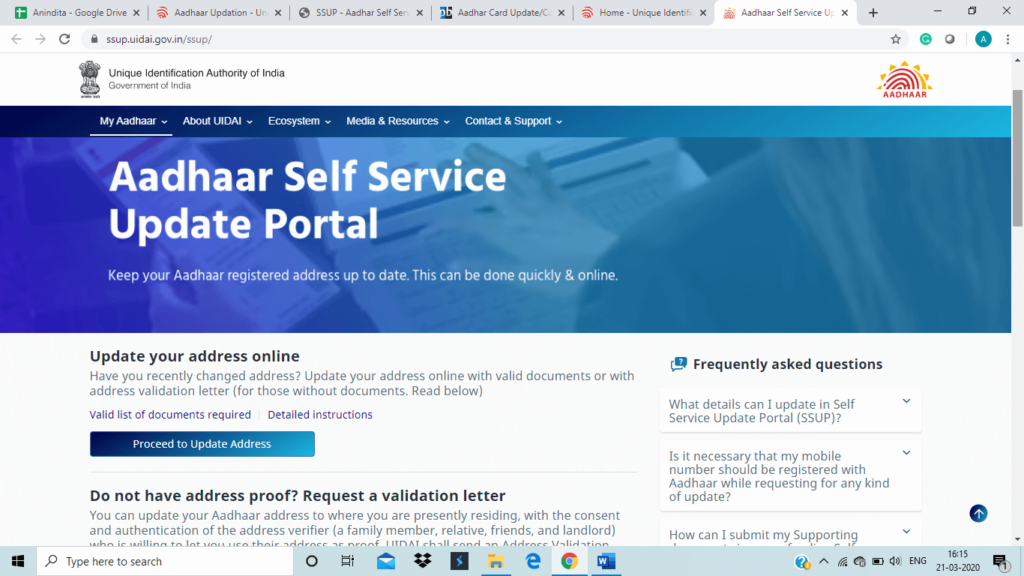Reload the page using the refresh icon
Screen dimensions: 1024x576
point(65,39)
